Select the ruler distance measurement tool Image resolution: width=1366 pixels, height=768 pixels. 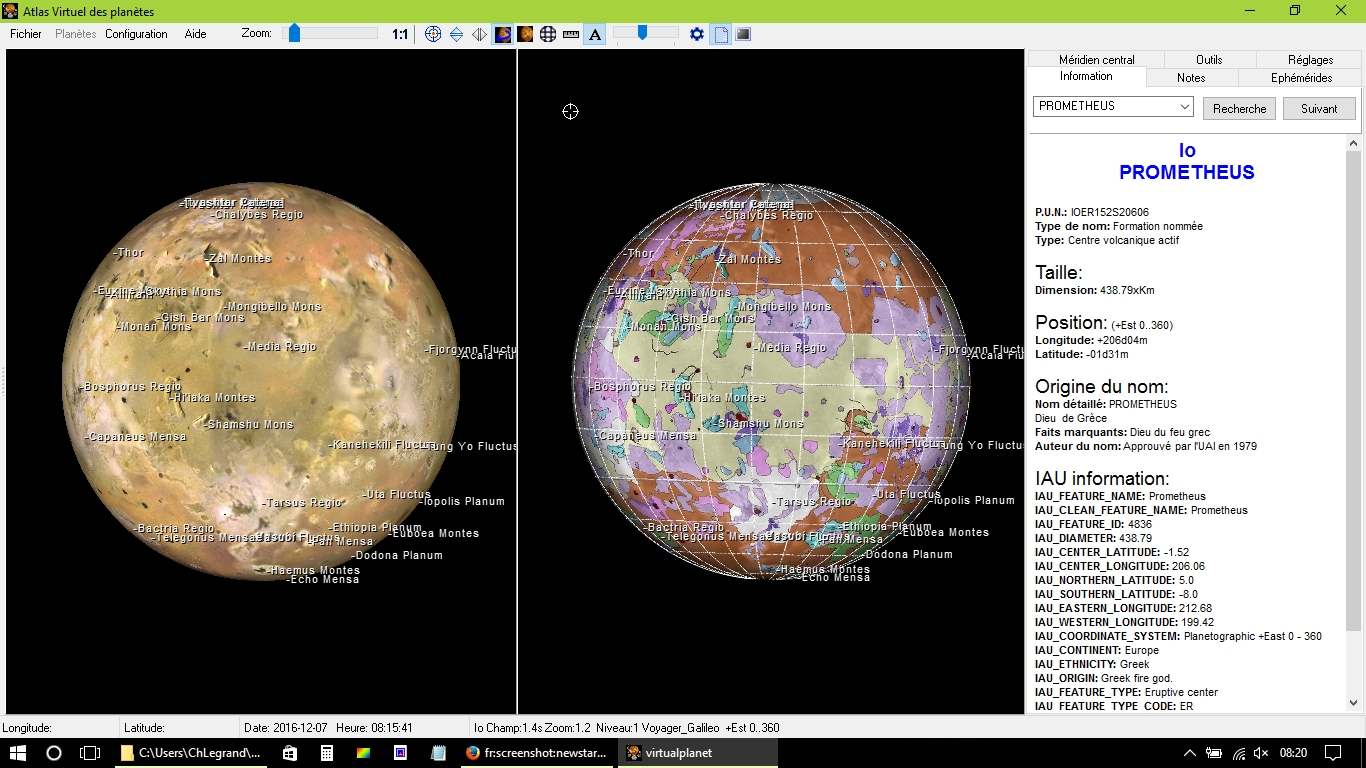pyautogui.click(x=571, y=34)
